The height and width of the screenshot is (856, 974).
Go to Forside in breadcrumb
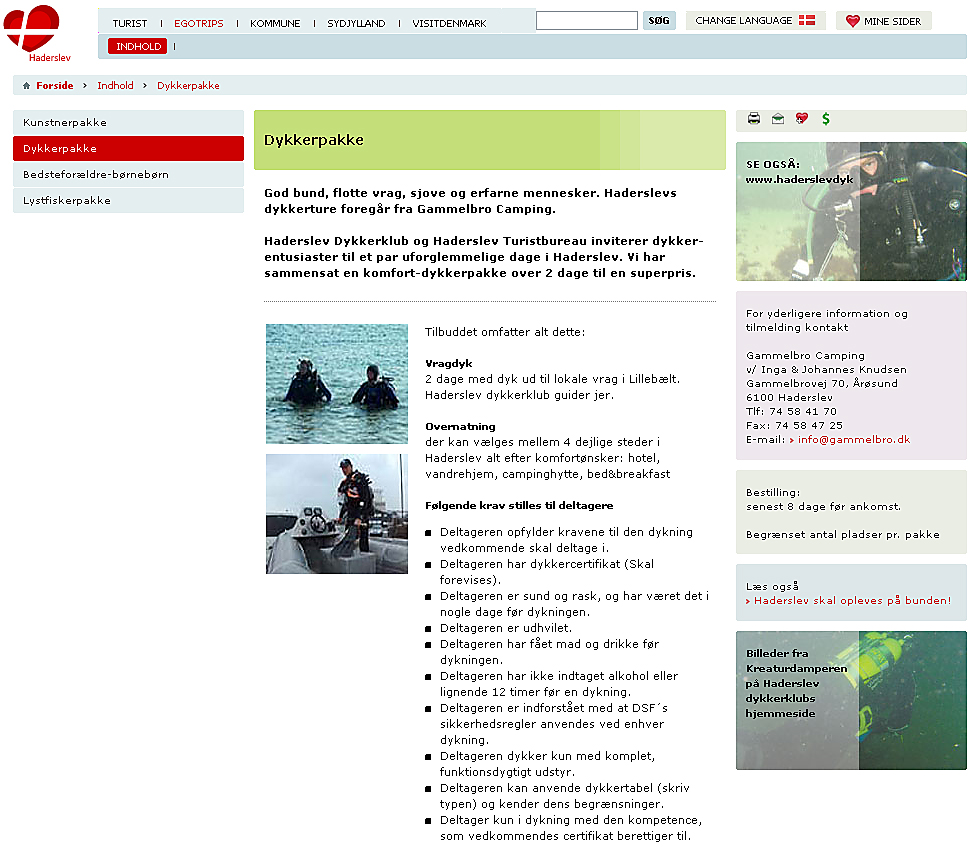(x=55, y=86)
